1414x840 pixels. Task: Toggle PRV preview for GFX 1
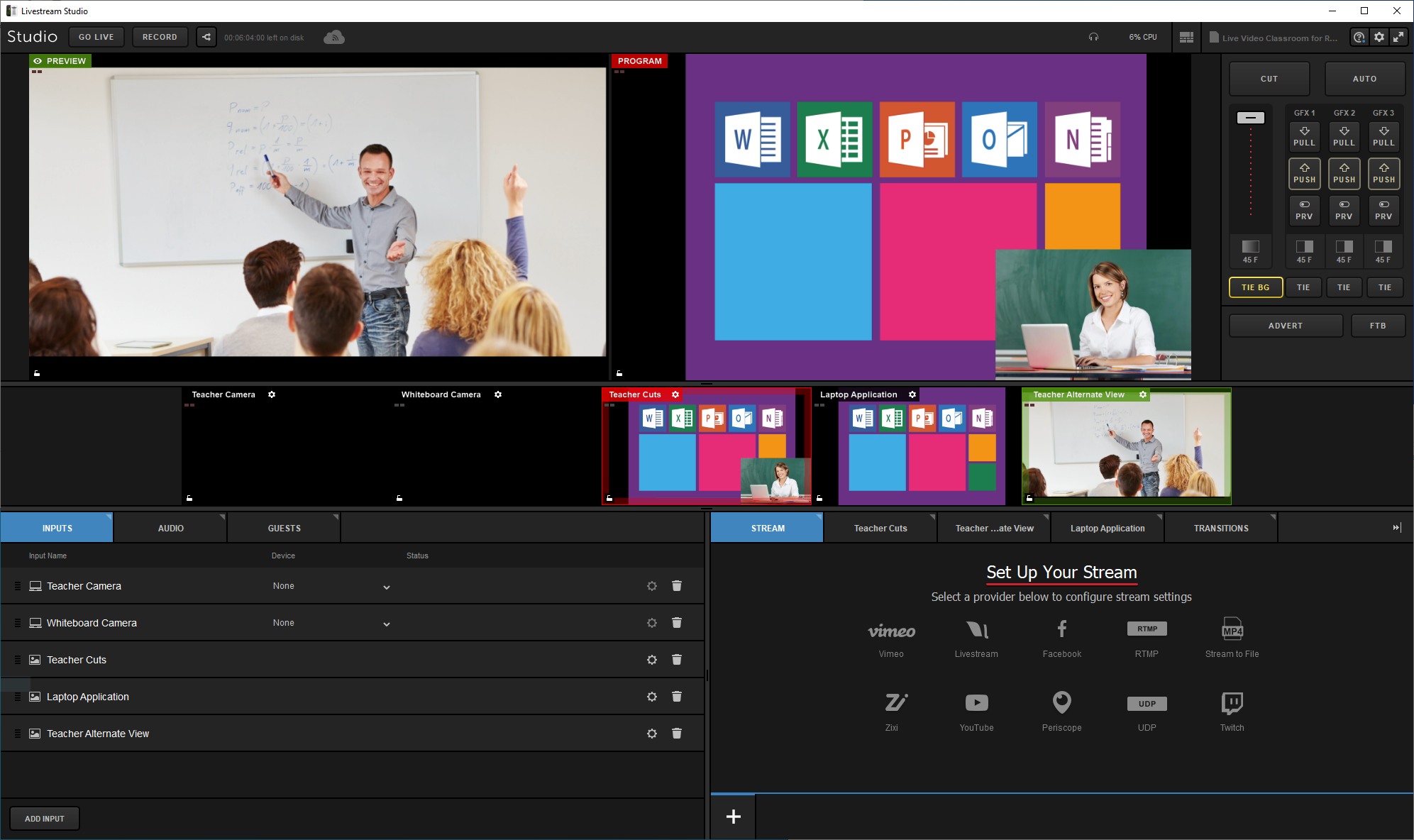[x=1304, y=211]
